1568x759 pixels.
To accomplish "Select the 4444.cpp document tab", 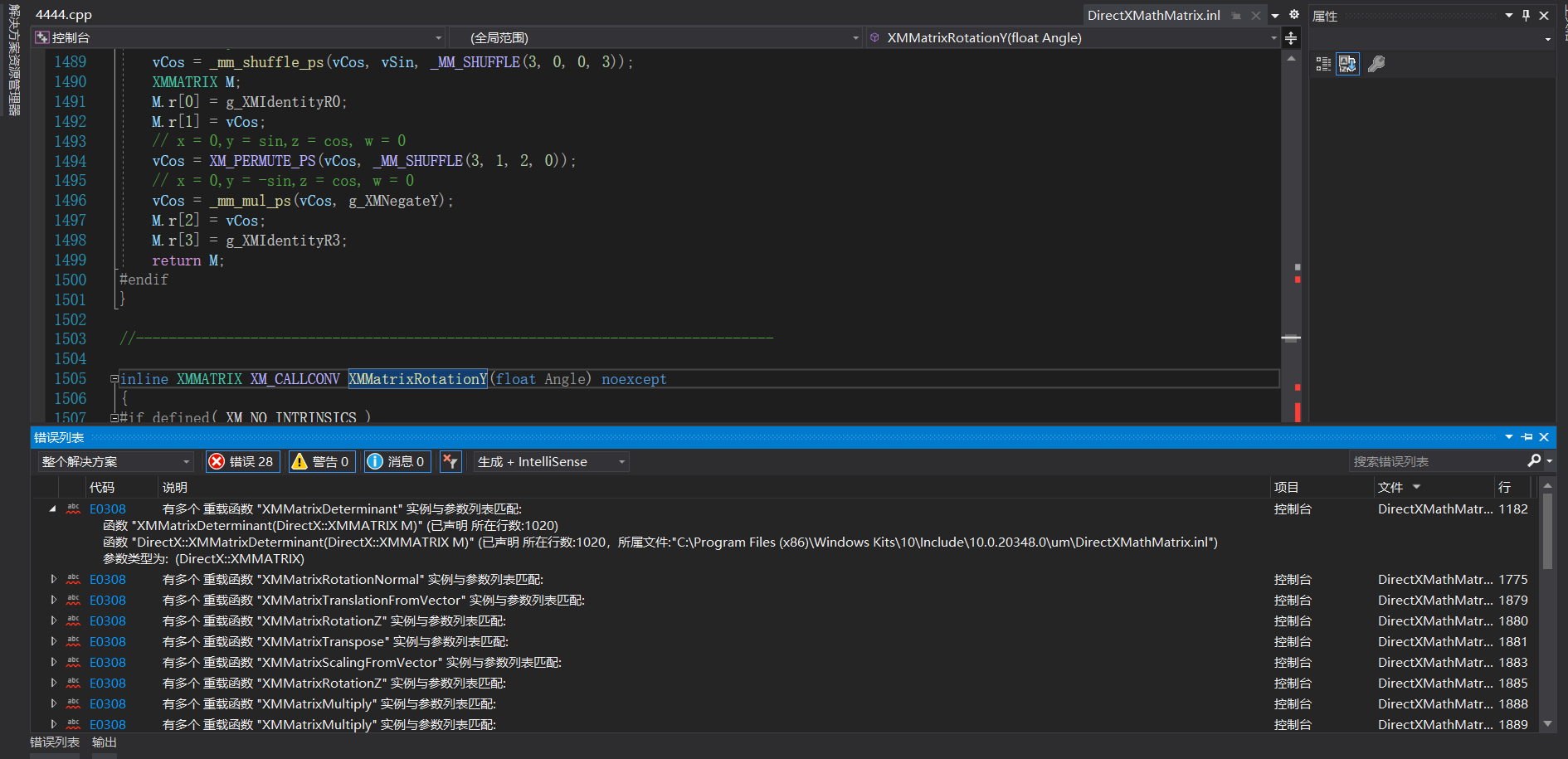I will (x=64, y=15).
